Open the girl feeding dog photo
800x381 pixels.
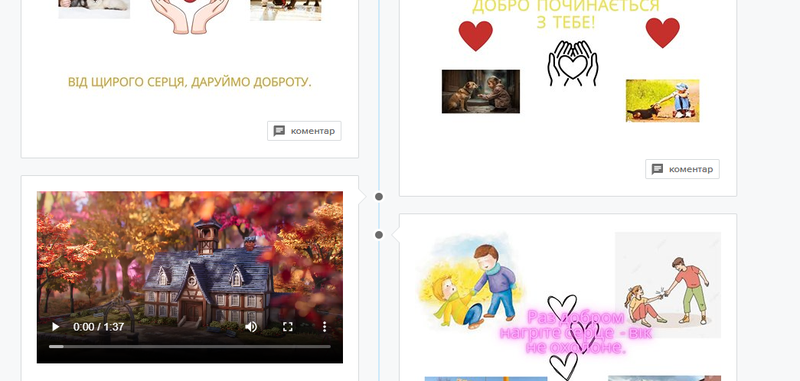[481, 91]
